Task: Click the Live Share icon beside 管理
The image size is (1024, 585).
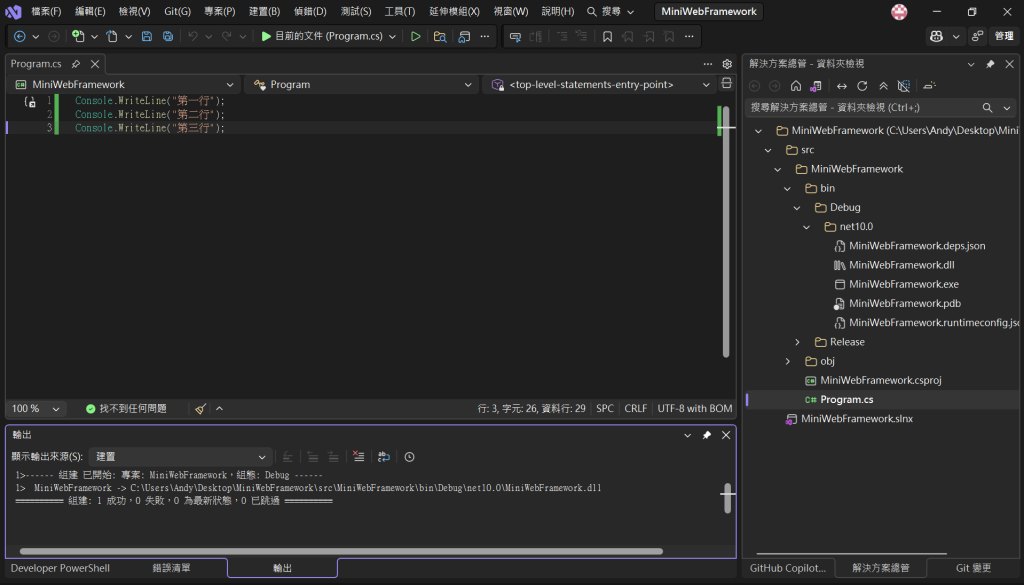Action: (x=977, y=37)
